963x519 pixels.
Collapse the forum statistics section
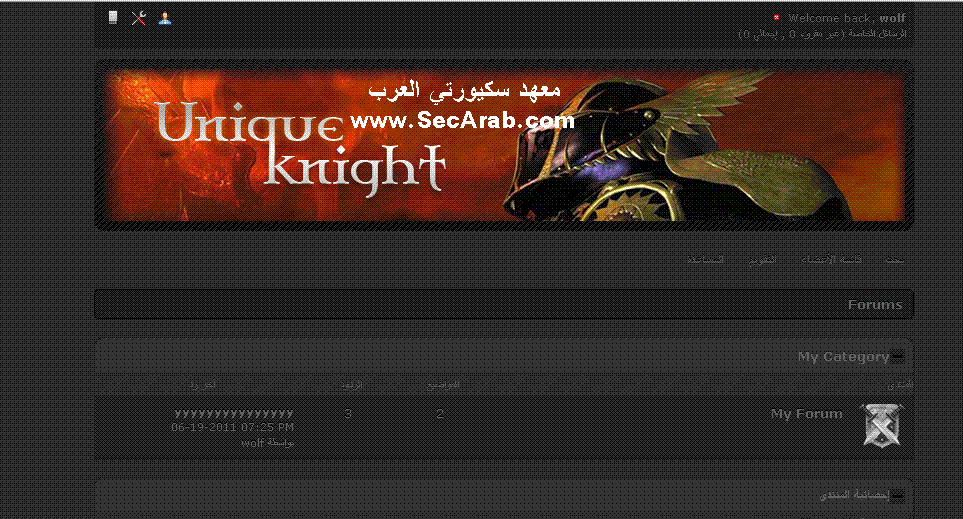(897, 496)
